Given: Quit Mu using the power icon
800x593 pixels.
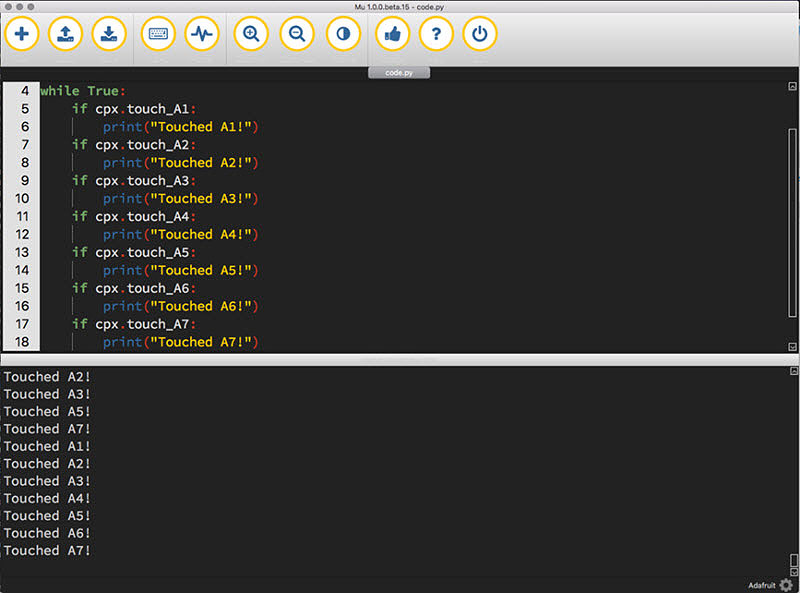Looking at the screenshot, I should pyautogui.click(x=480, y=33).
